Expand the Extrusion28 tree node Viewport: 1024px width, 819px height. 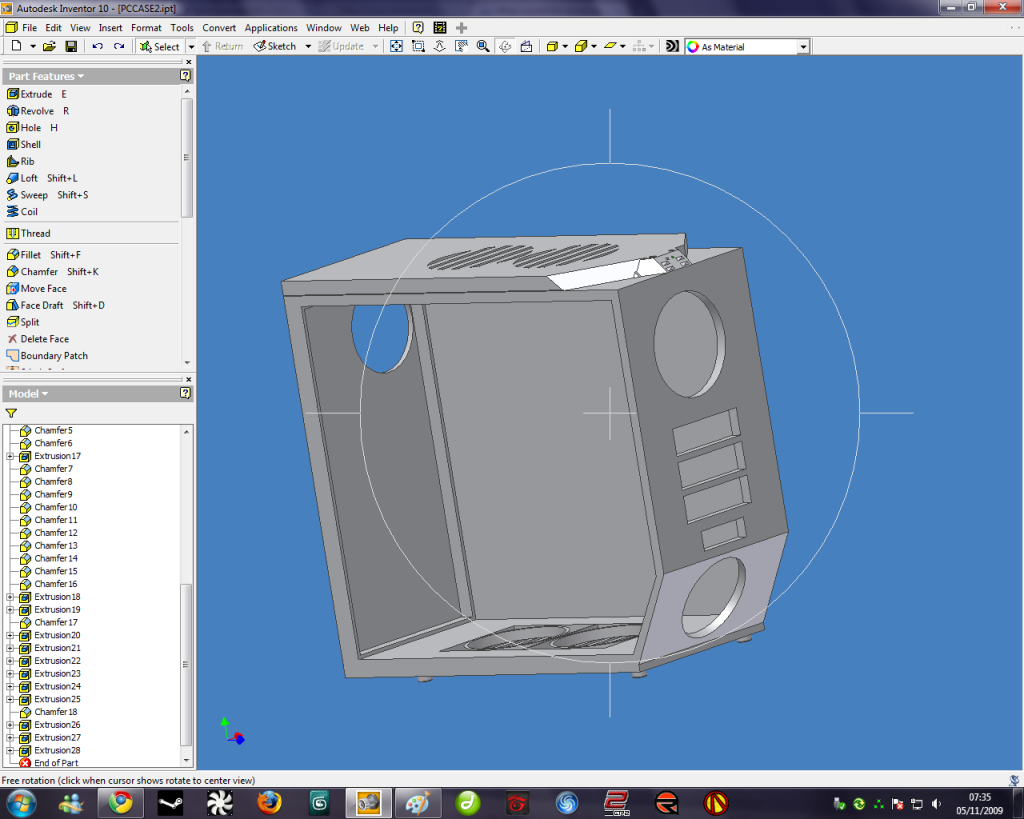pos(10,750)
